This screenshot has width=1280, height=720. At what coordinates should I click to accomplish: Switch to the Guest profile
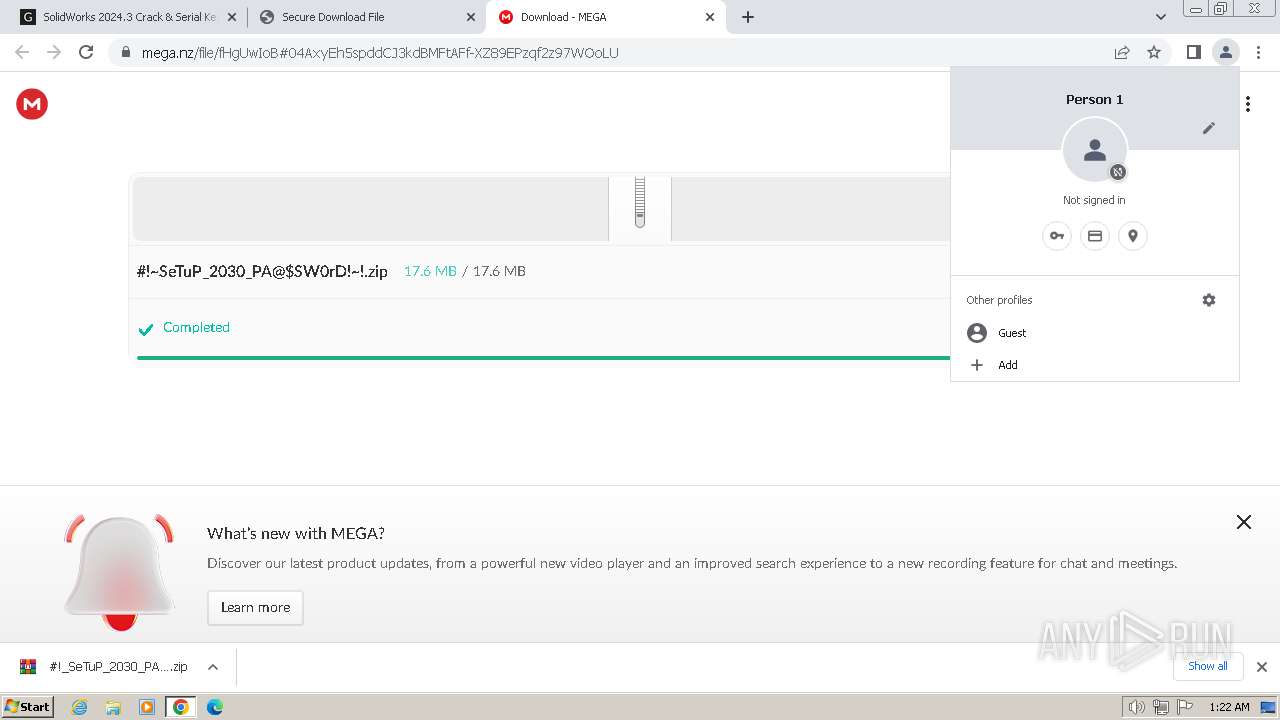click(1095, 333)
